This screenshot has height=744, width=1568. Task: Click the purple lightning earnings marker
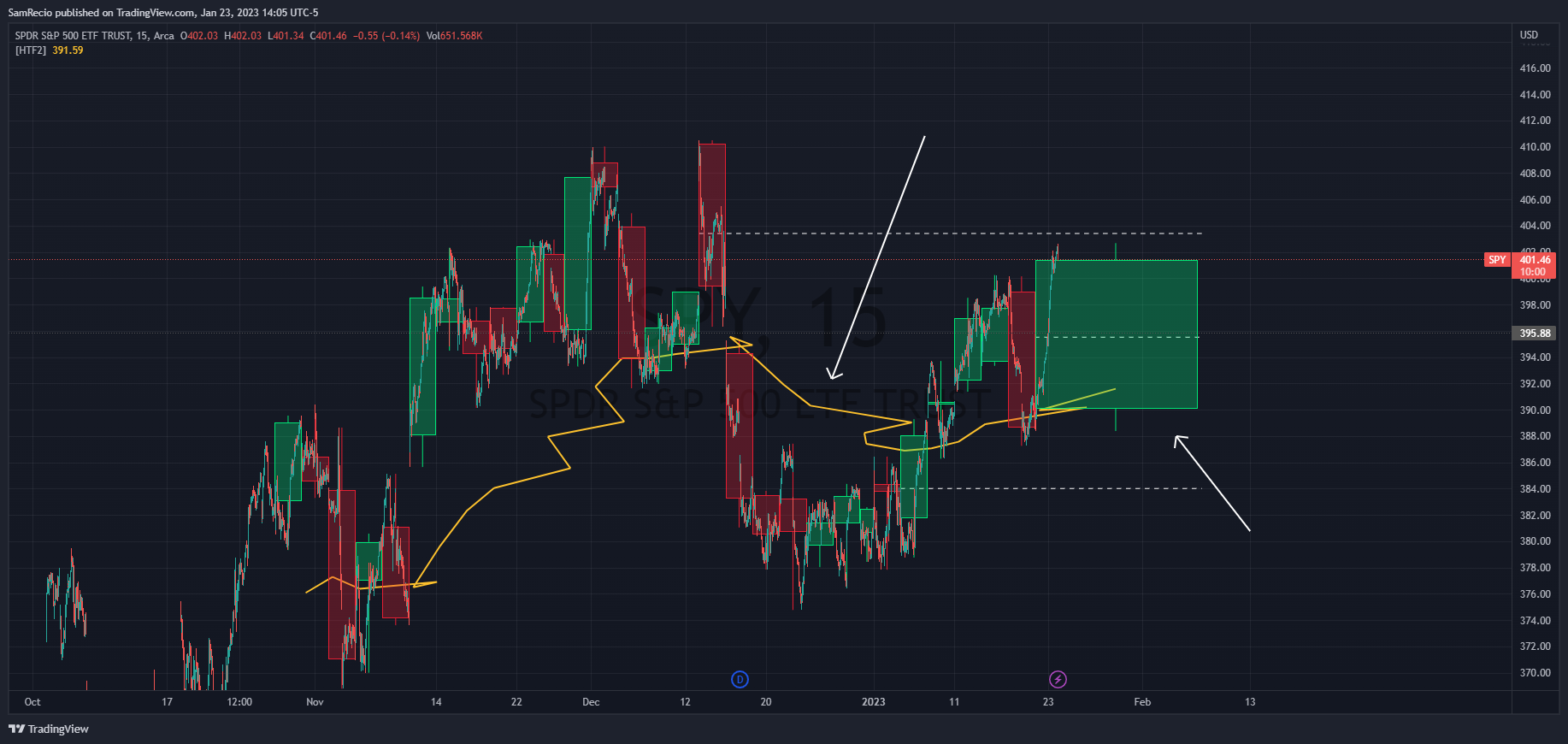coord(1058,679)
